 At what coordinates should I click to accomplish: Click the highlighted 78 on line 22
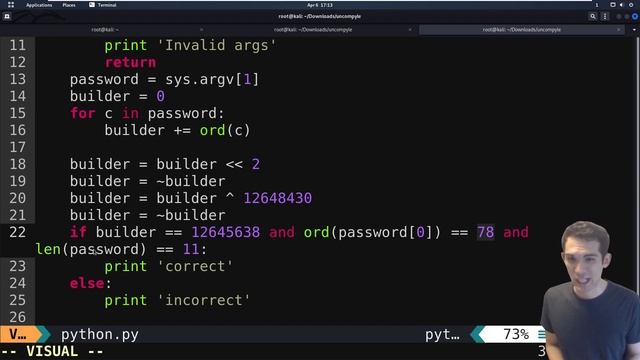pos(485,232)
